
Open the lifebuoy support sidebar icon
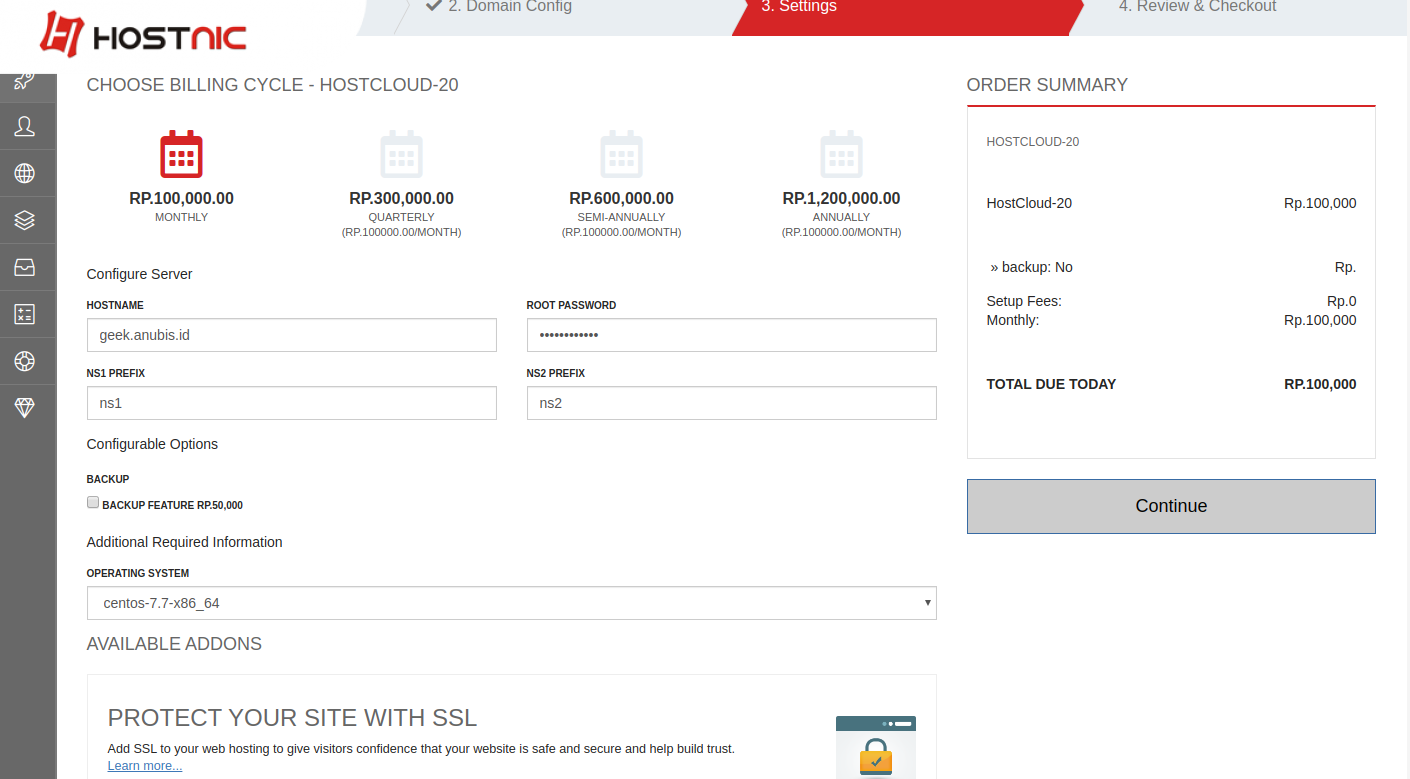[25, 361]
